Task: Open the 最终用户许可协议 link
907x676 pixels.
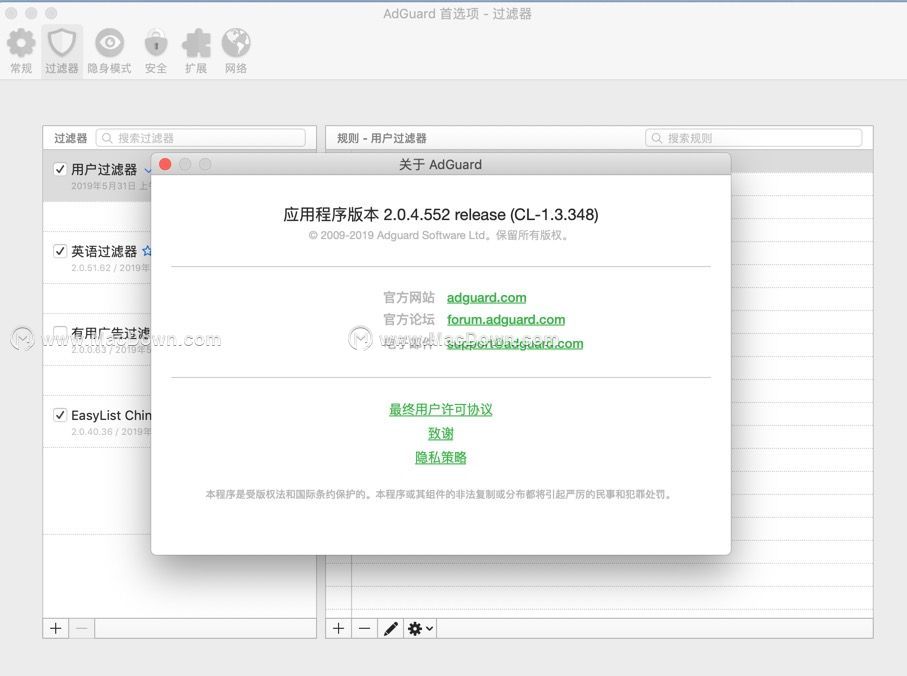Action: tap(441, 409)
